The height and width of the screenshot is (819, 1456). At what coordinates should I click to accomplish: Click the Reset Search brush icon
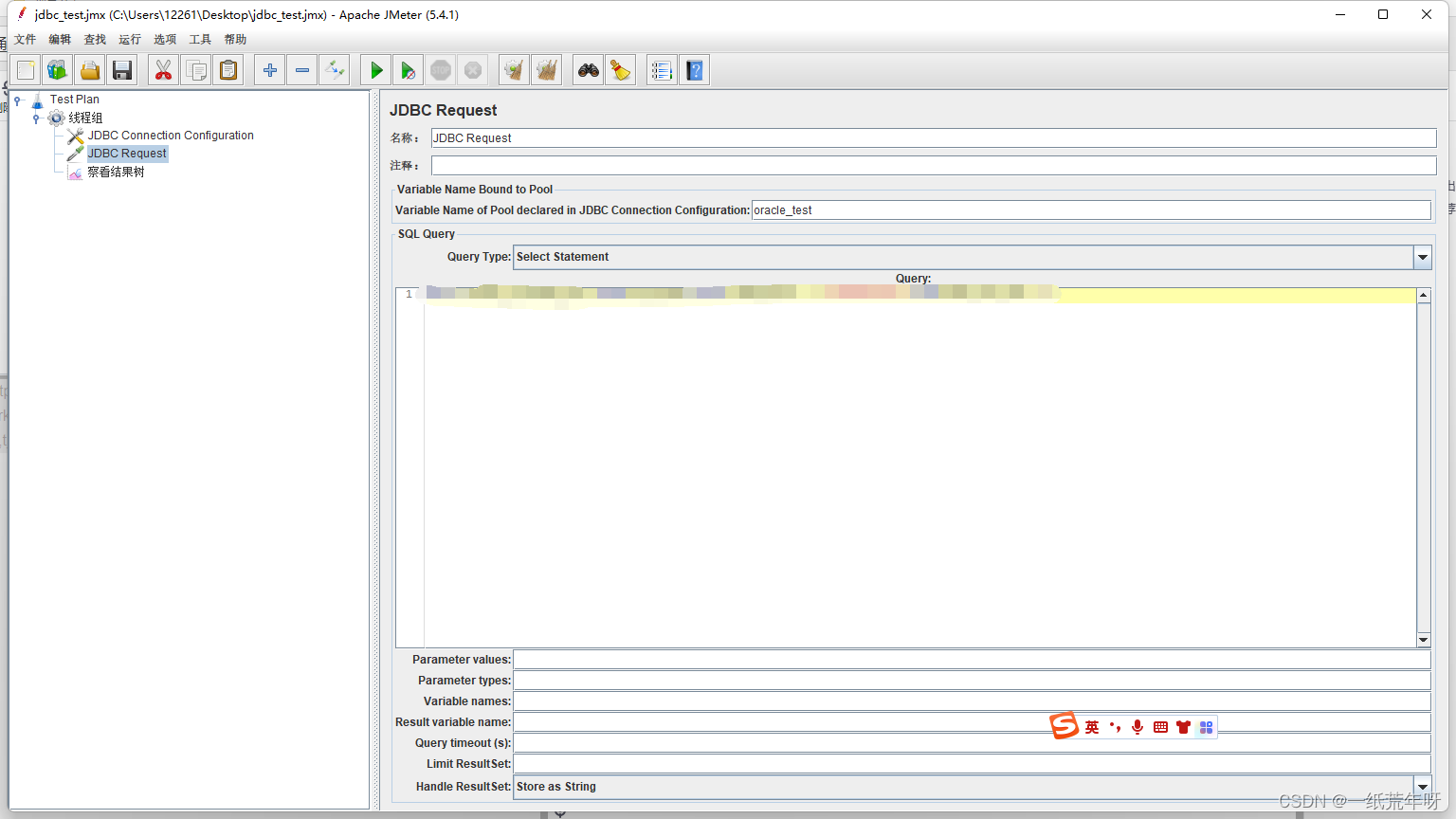point(621,70)
